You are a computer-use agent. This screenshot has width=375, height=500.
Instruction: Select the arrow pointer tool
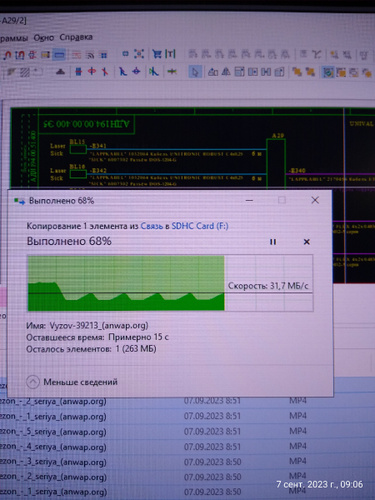(195, 72)
